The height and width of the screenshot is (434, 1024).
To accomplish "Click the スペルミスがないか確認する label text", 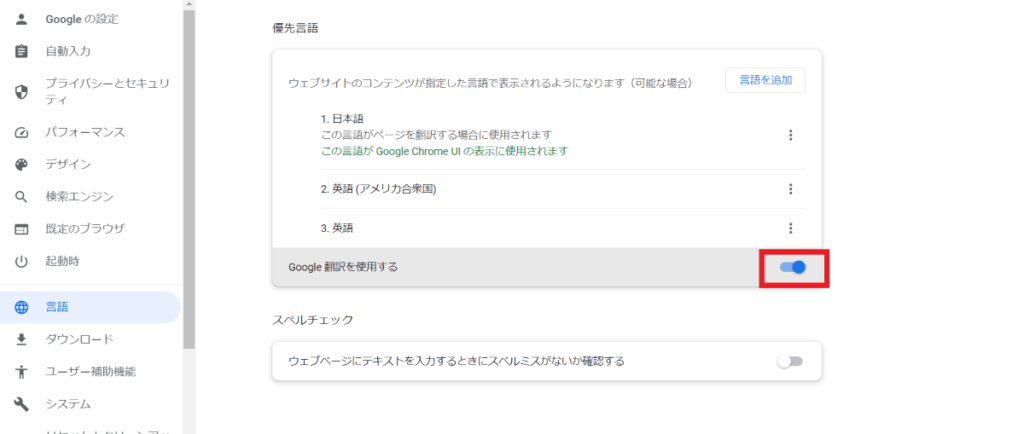I will click(x=456, y=361).
